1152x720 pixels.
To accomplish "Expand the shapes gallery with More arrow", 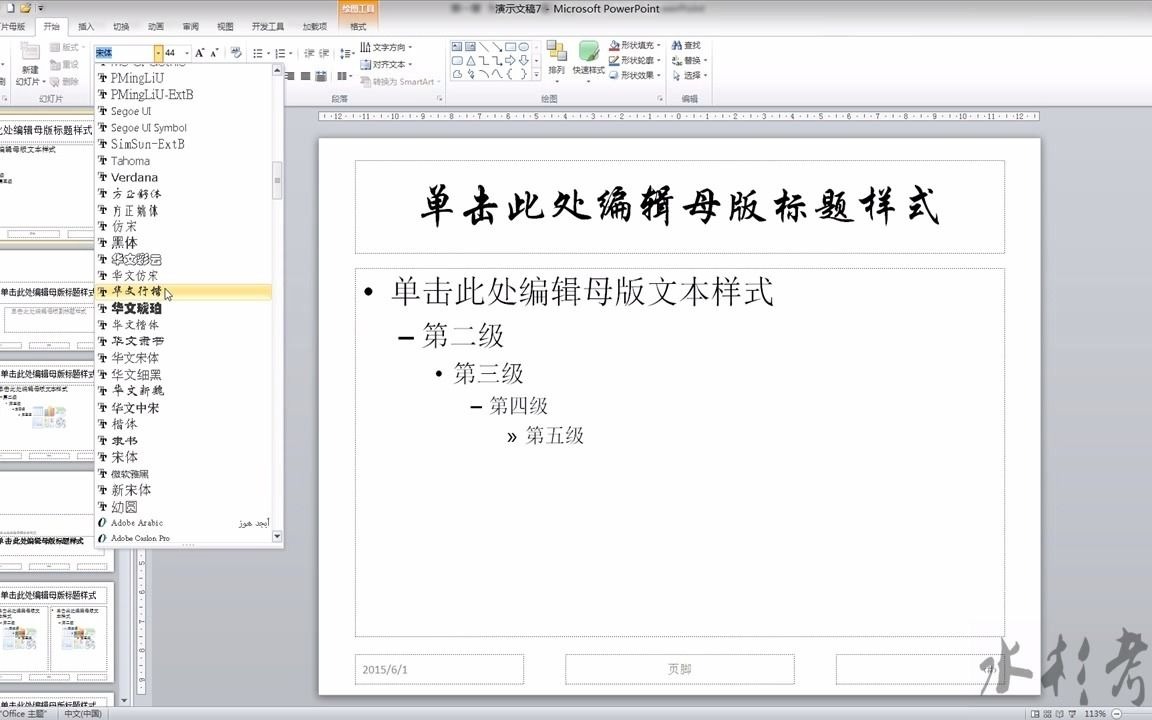I will pyautogui.click(x=537, y=72).
